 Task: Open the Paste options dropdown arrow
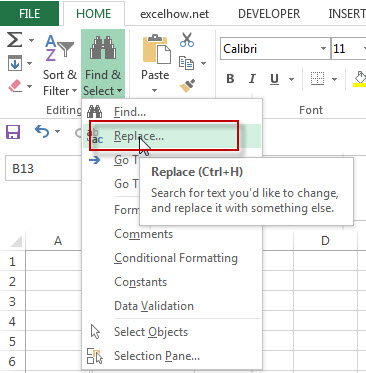coord(154,90)
